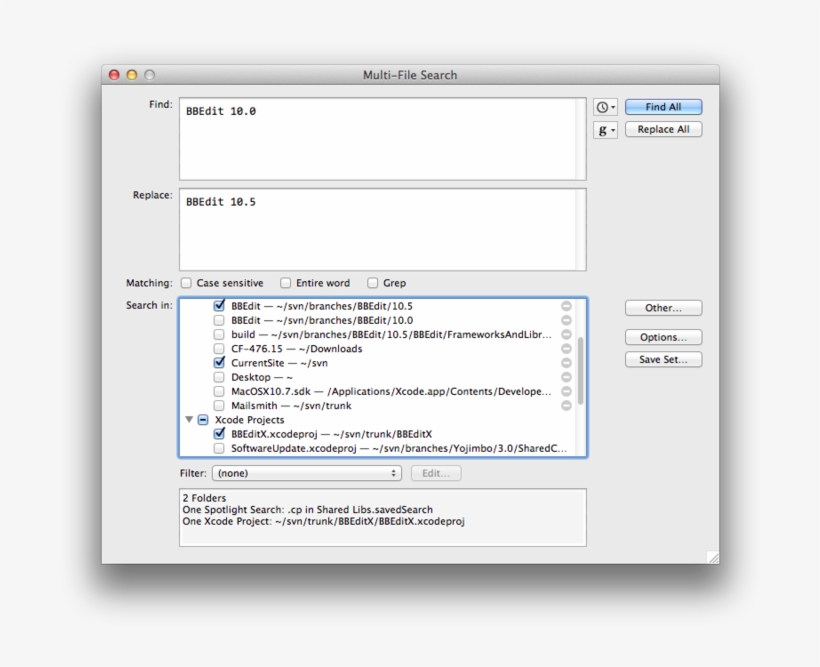
Task: Check the MacOSX10.7.sdk entry
Action: pyautogui.click(x=219, y=391)
